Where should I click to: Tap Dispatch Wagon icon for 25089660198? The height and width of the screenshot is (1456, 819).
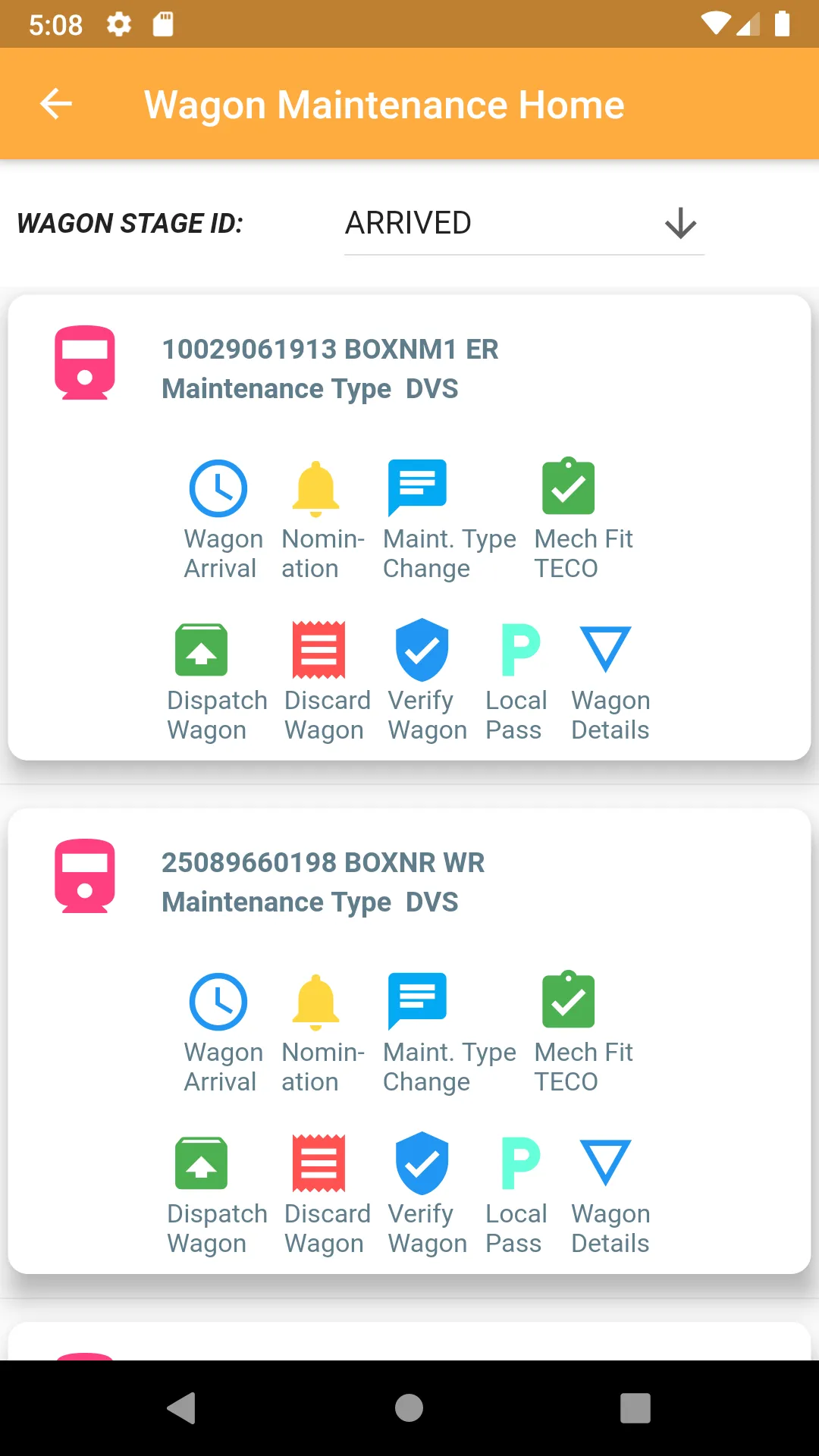click(x=201, y=1163)
